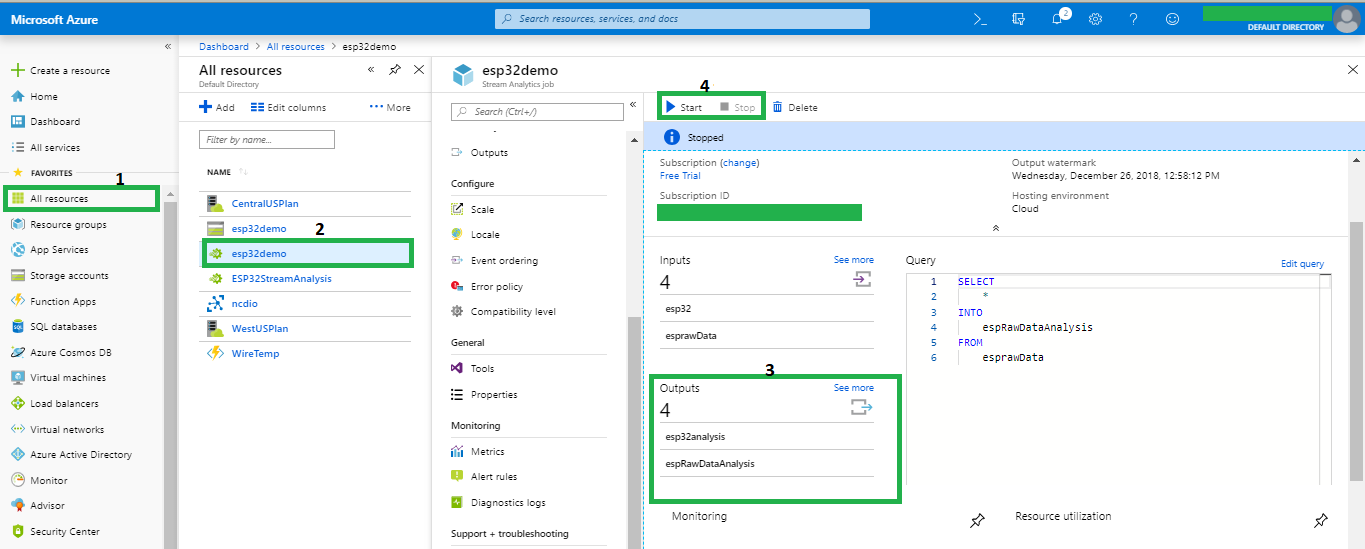Collapse the All resources blade chevrons
This screenshot has height=549, width=1365.
pyautogui.click(x=371, y=70)
